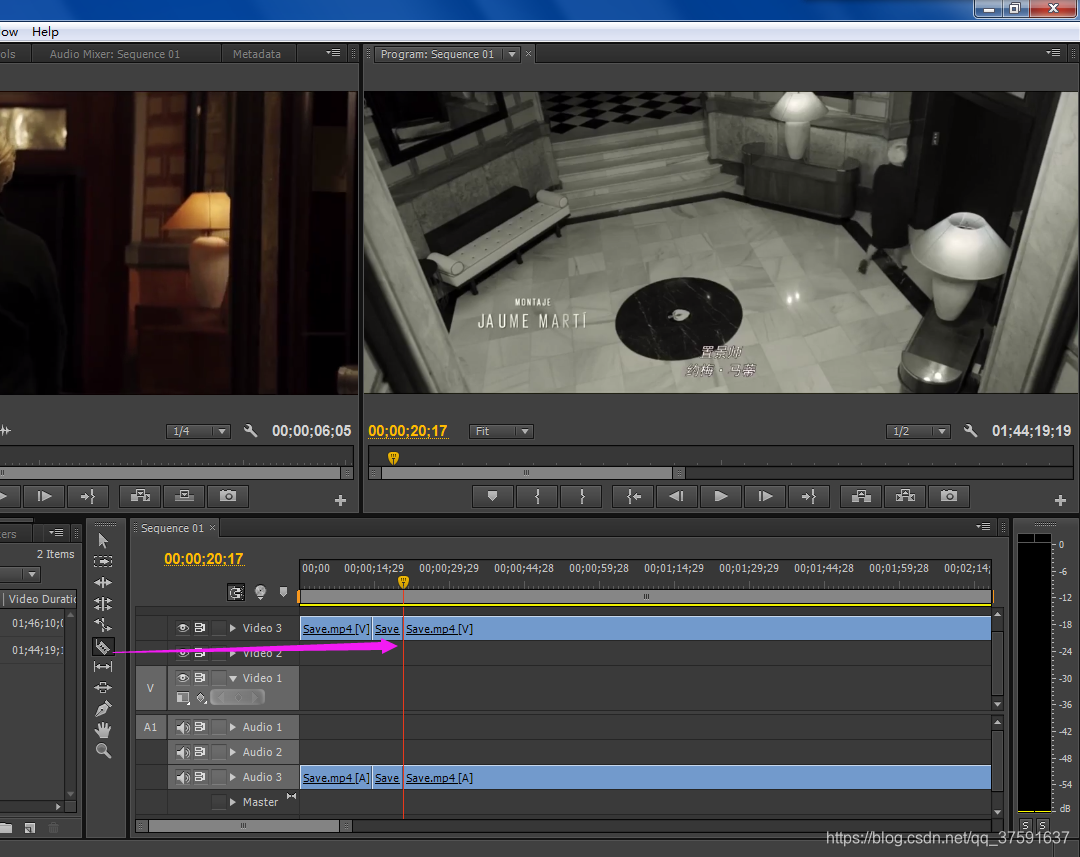Click the Extract button in Program monitor
Image resolution: width=1080 pixels, height=857 pixels.
click(905, 496)
